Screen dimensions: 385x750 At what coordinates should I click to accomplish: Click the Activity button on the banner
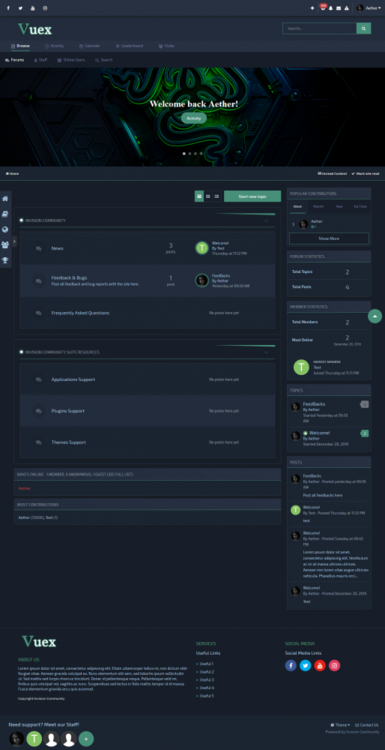coord(194,118)
